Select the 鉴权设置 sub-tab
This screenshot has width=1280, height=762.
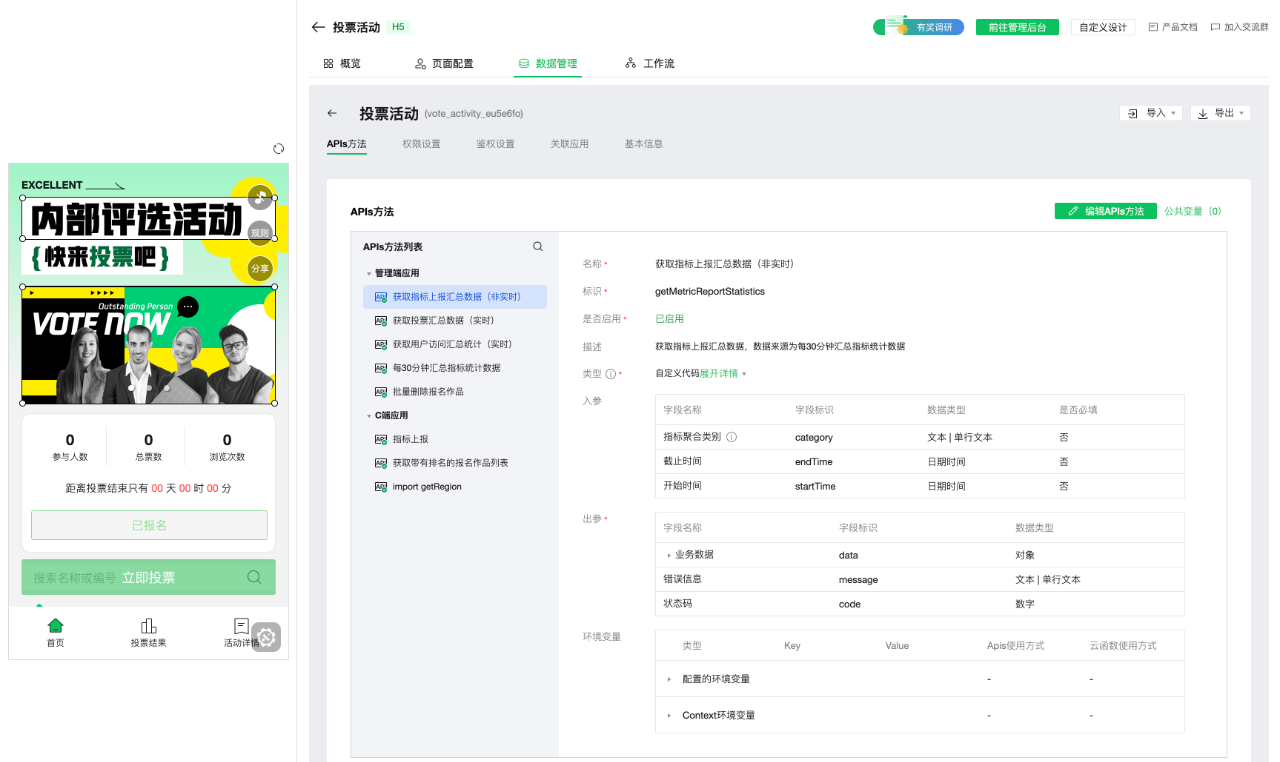[x=495, y=144]
